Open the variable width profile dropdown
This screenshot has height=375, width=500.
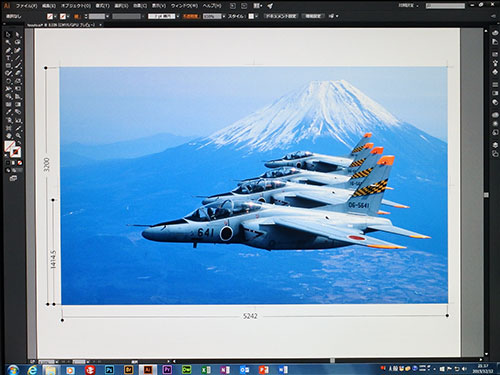pos(144,16)
